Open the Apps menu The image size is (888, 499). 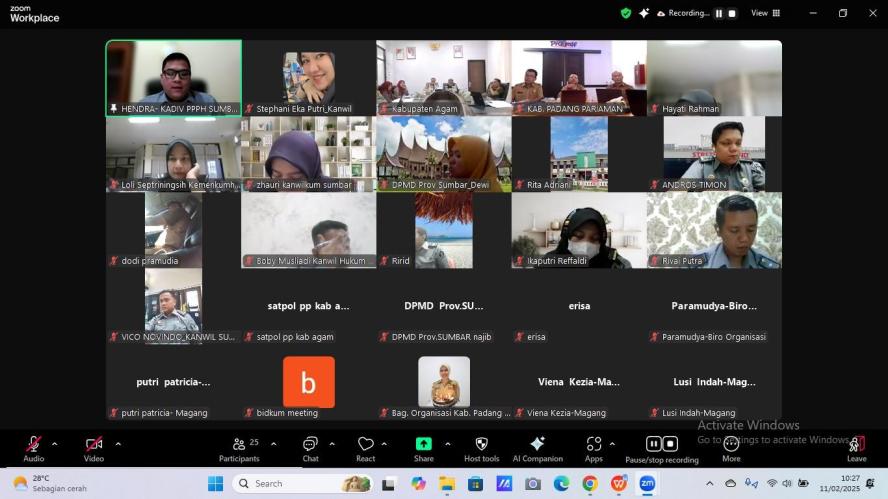pyautogui.click(x=594, y=447)
